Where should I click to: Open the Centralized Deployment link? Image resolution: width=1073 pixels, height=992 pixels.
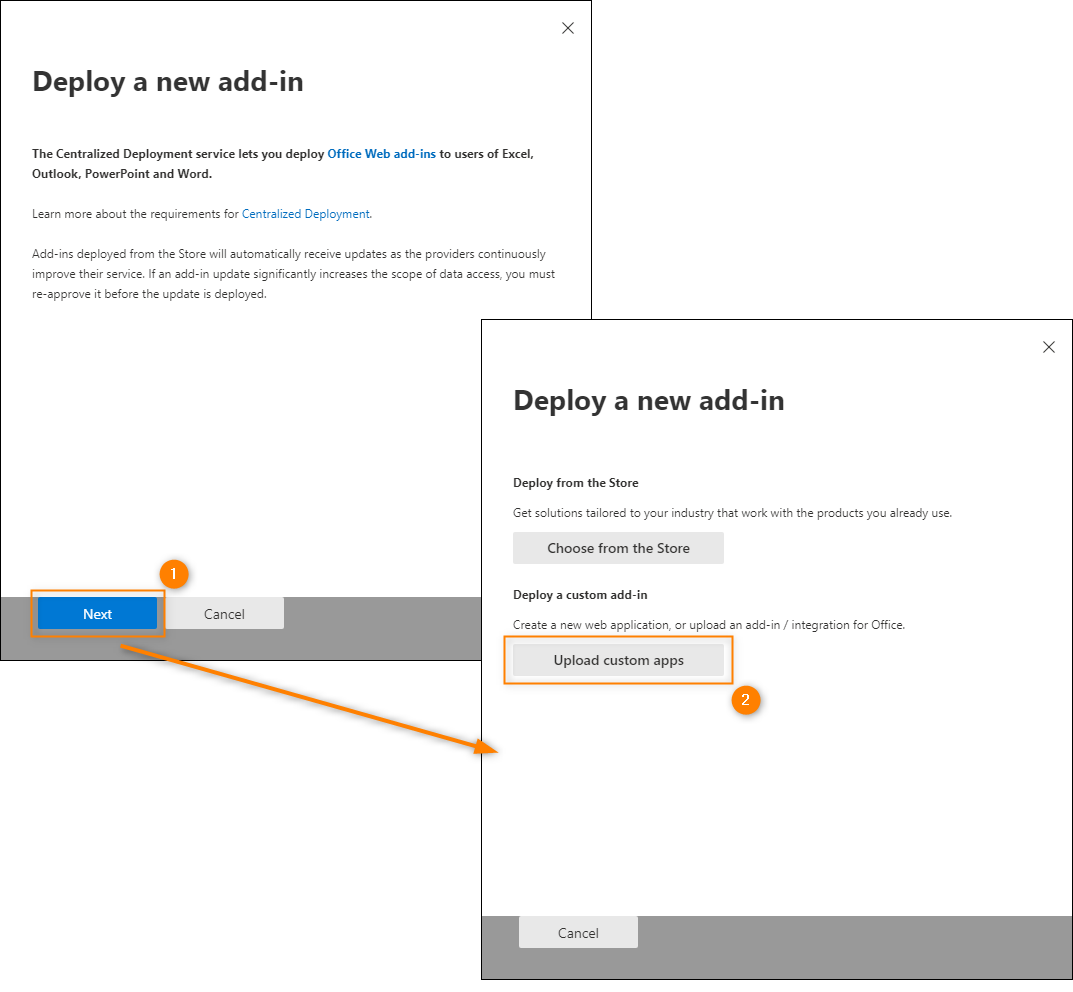point(306,214)
